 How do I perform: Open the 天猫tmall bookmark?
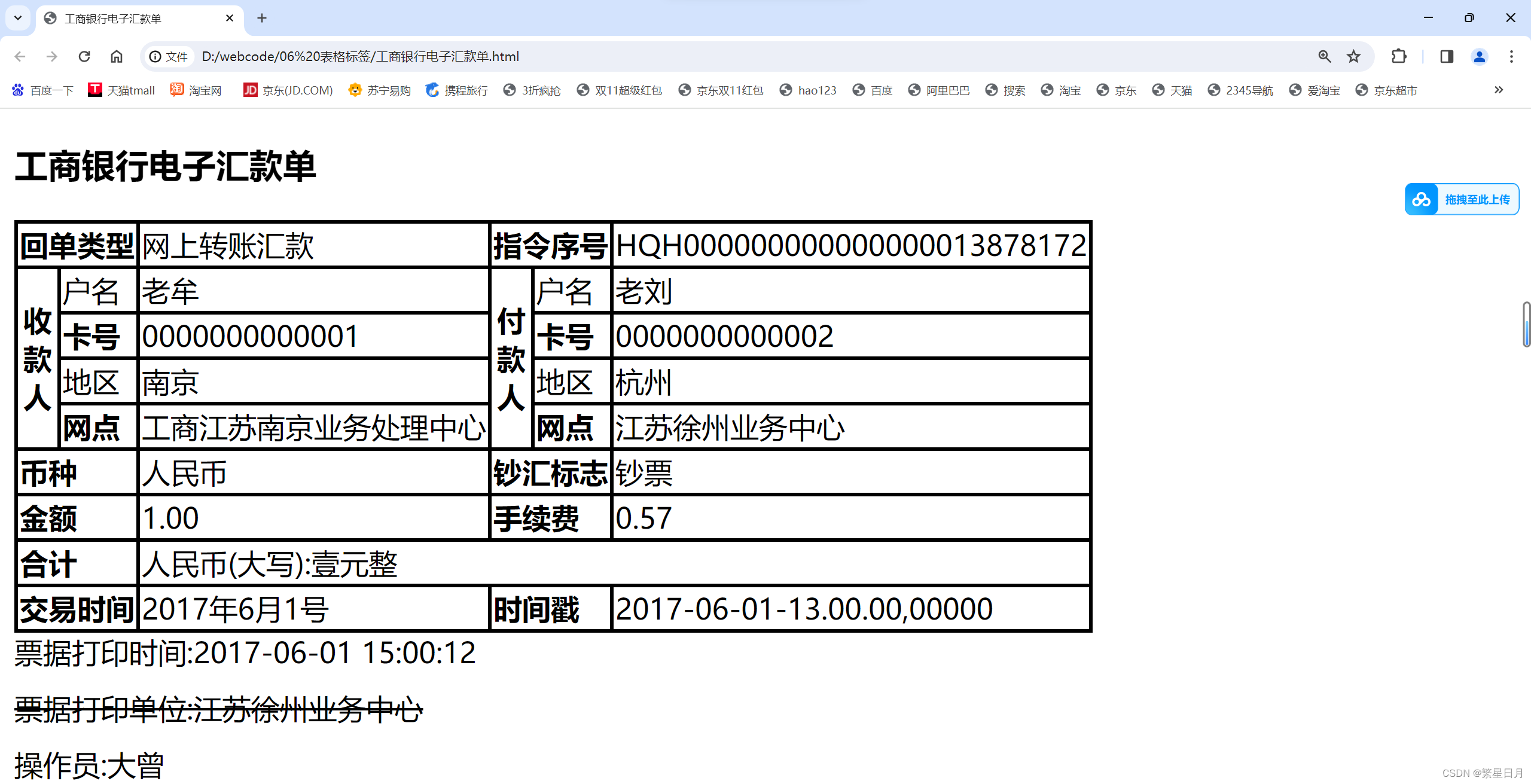coord(122,90)
